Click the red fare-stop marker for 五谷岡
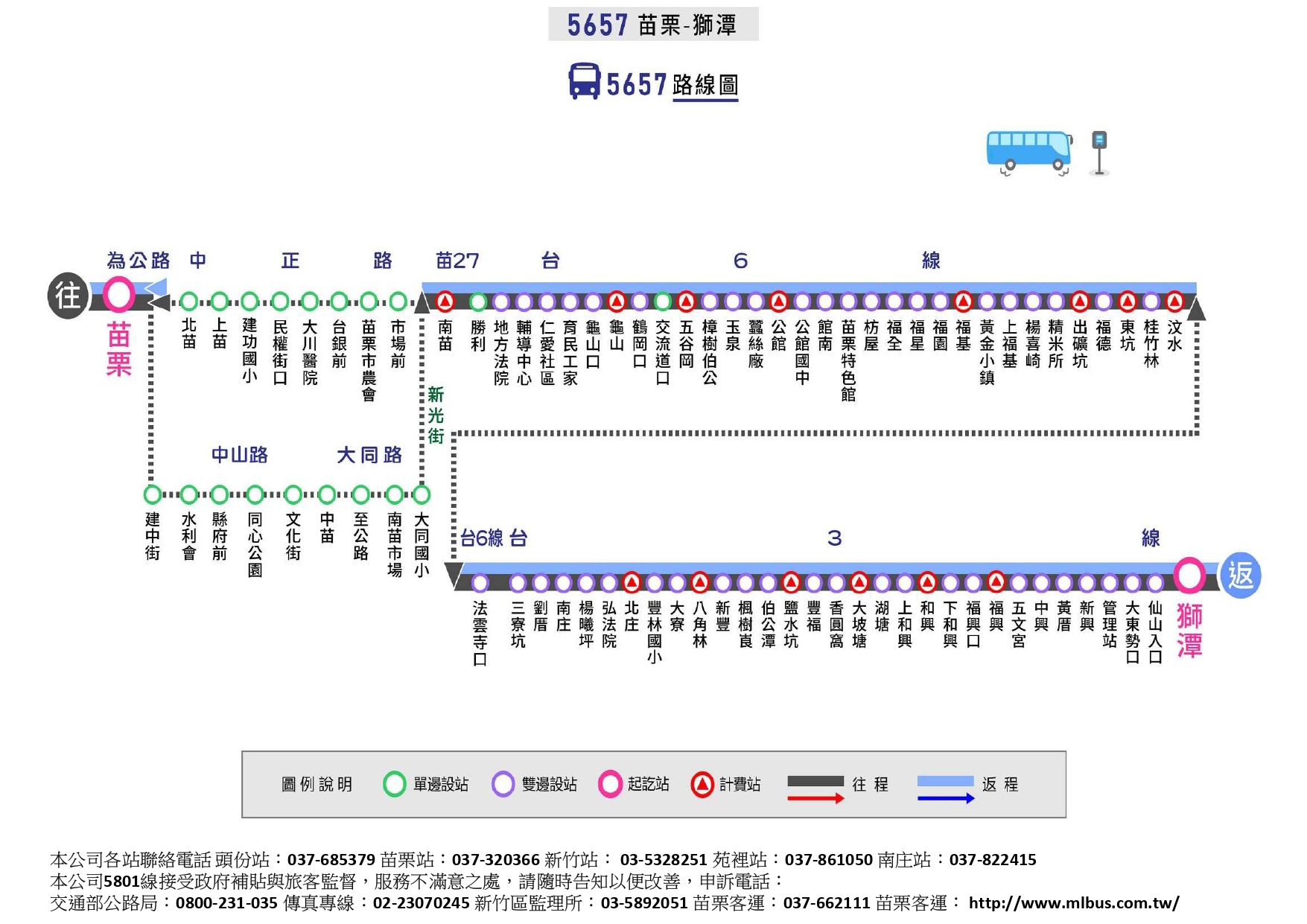Image resolution: width=1307 pixels, height=924 pixels. 687,302
